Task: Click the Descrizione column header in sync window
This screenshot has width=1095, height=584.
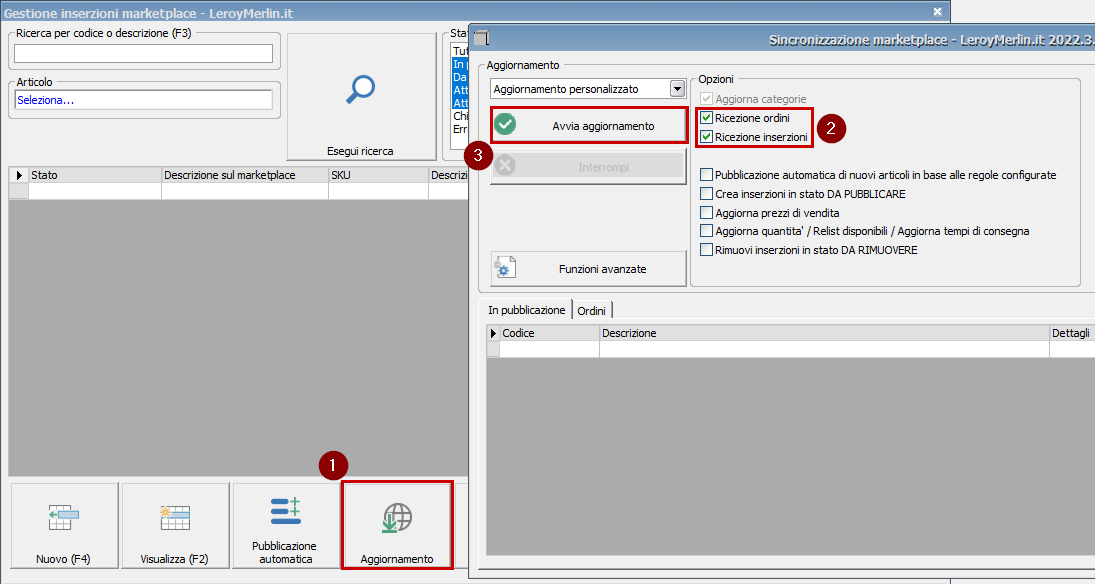Action: (x=824, y=333)
